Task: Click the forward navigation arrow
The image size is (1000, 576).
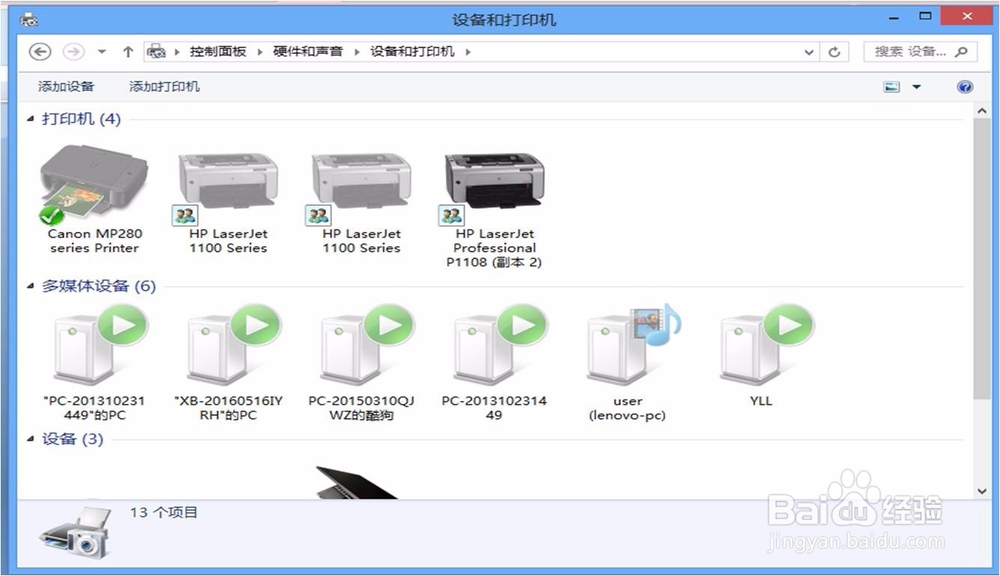Action: point(73,52)
